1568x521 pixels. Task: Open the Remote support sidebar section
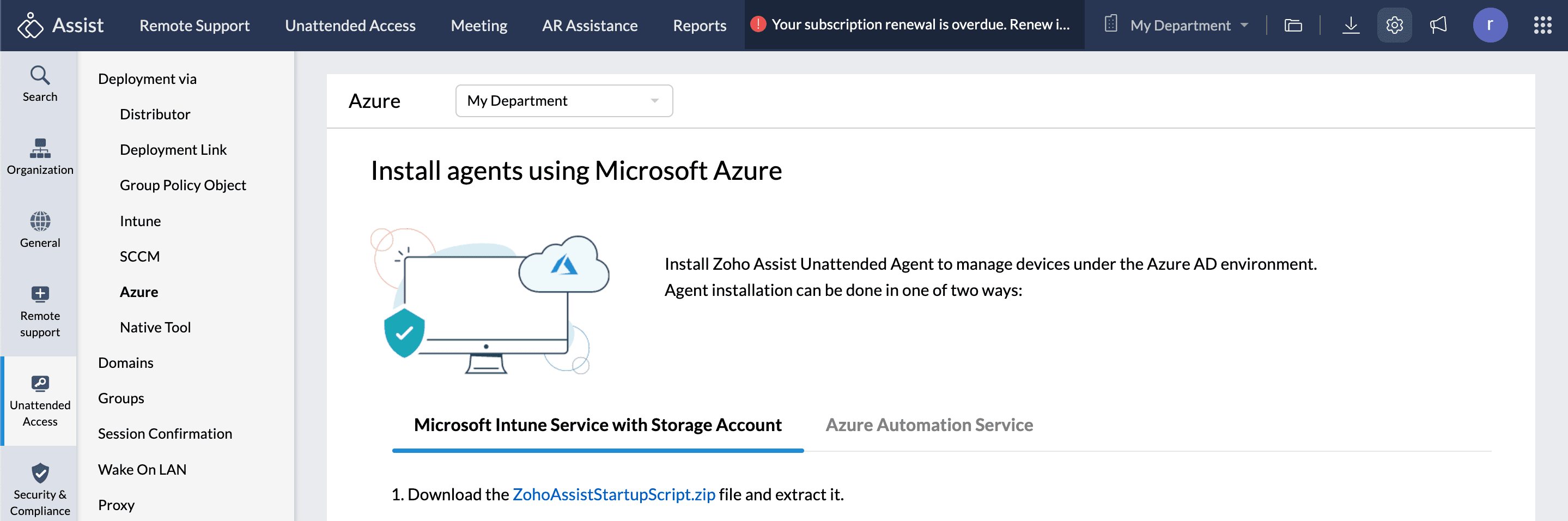[x=40, y=311]
